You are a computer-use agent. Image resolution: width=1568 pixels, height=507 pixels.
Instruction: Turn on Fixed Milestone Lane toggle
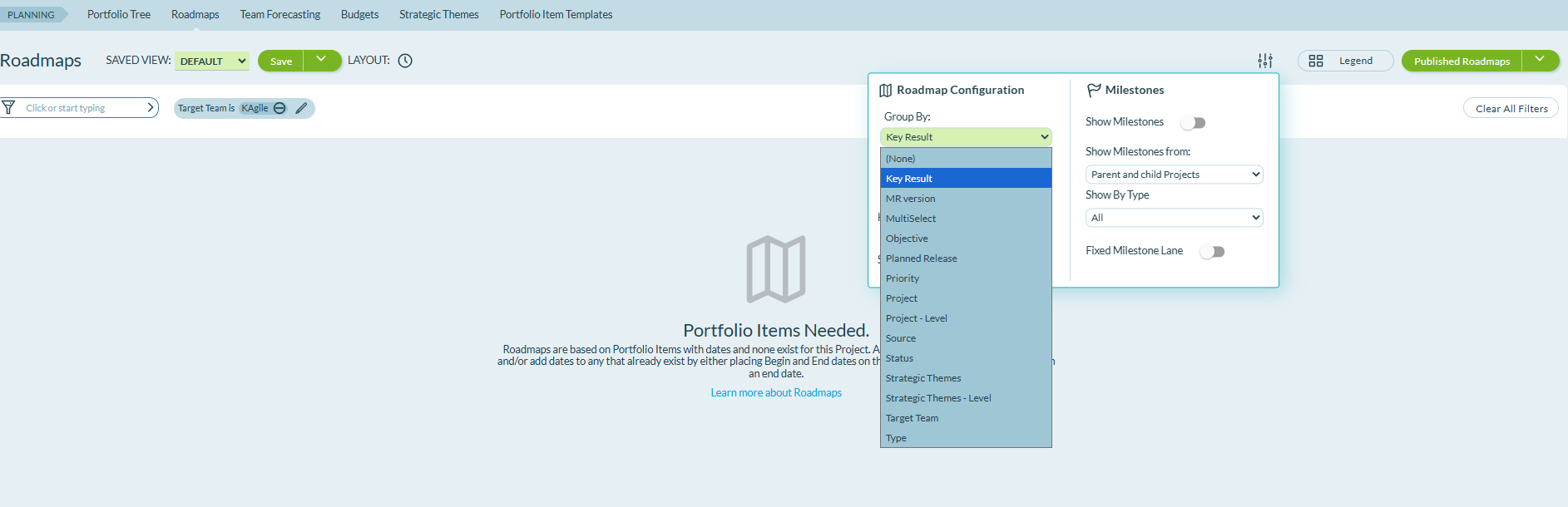tap(1212, 252)
